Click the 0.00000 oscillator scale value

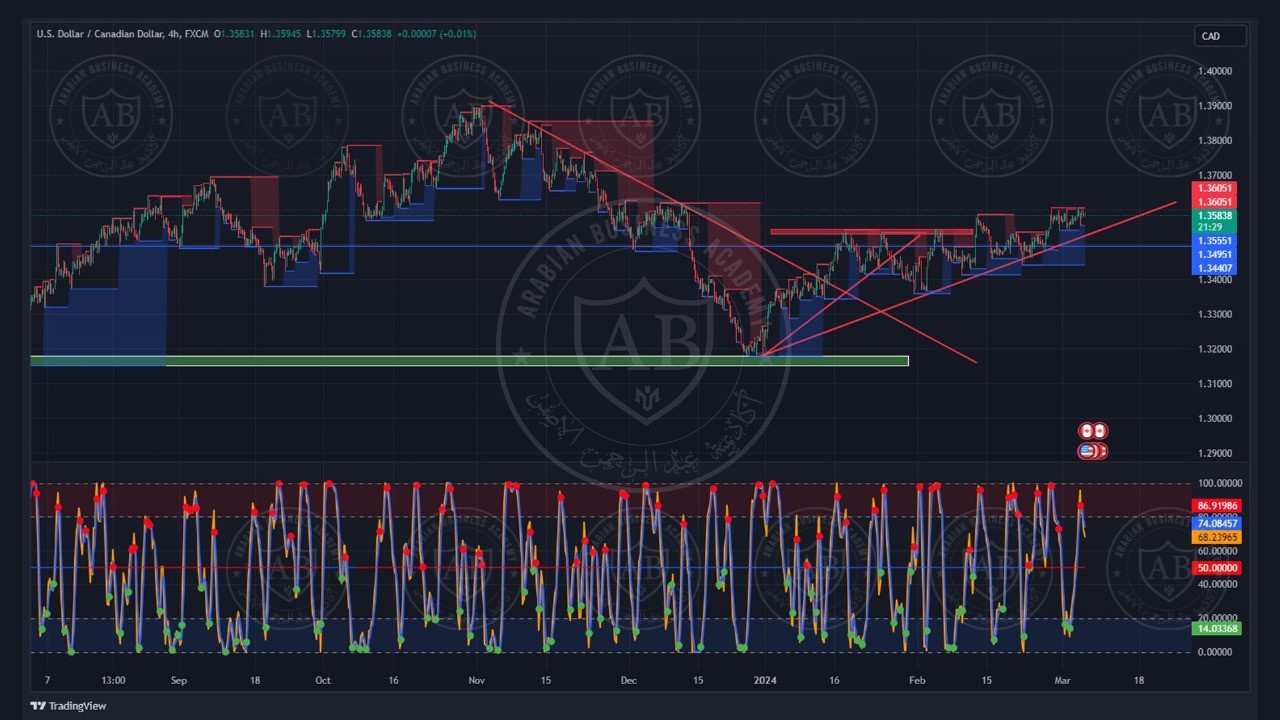pyautogui.click(x=1217, y=652)
